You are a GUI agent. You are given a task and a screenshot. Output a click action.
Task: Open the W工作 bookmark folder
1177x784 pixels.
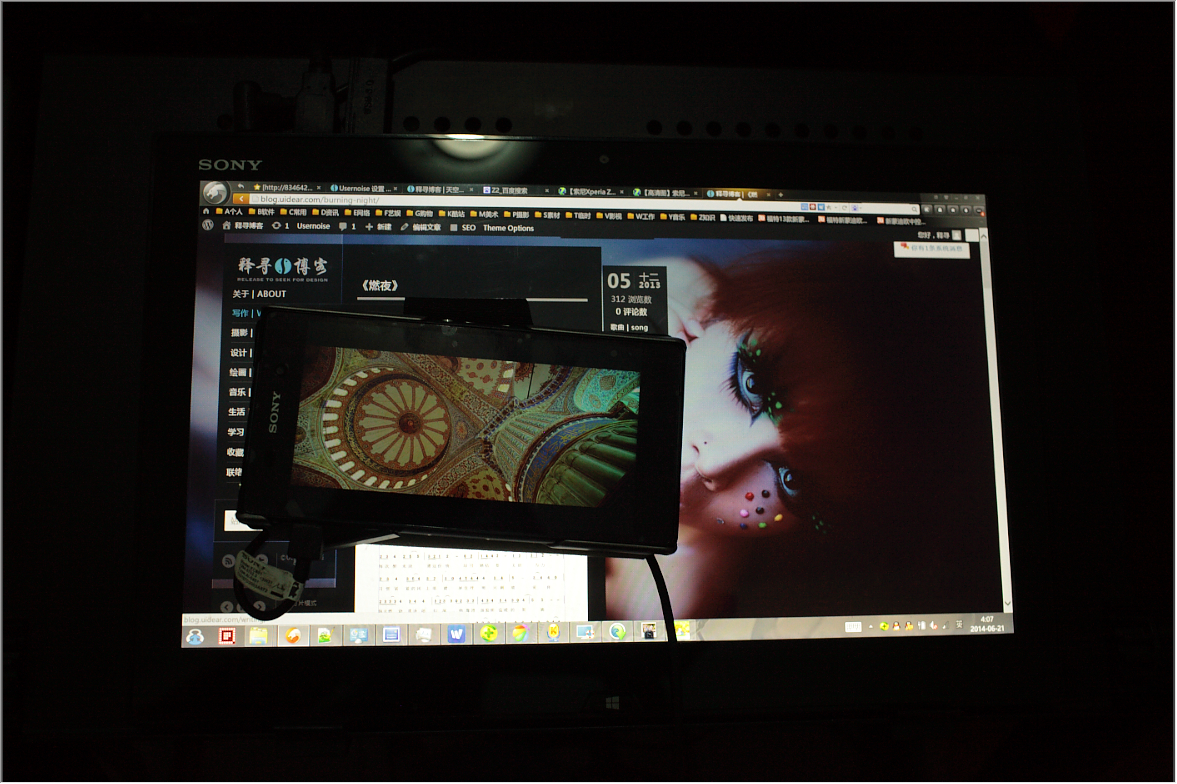click(642, 216)
